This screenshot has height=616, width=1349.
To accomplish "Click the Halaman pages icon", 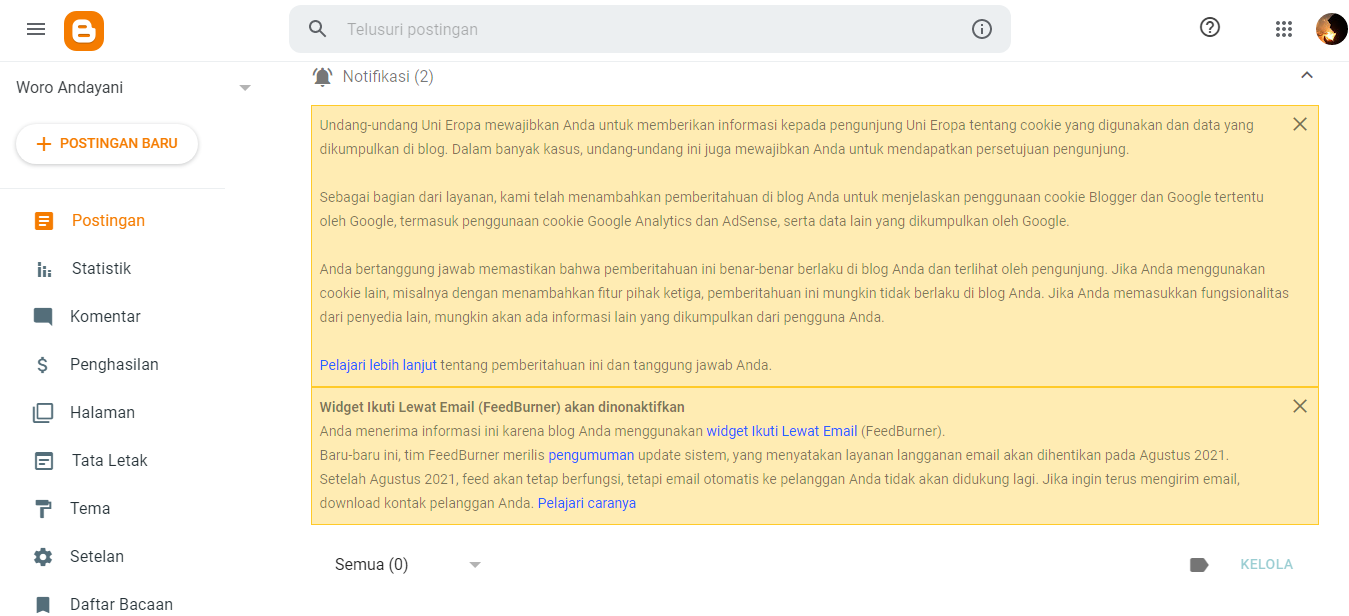I will (x=43, y=413).
